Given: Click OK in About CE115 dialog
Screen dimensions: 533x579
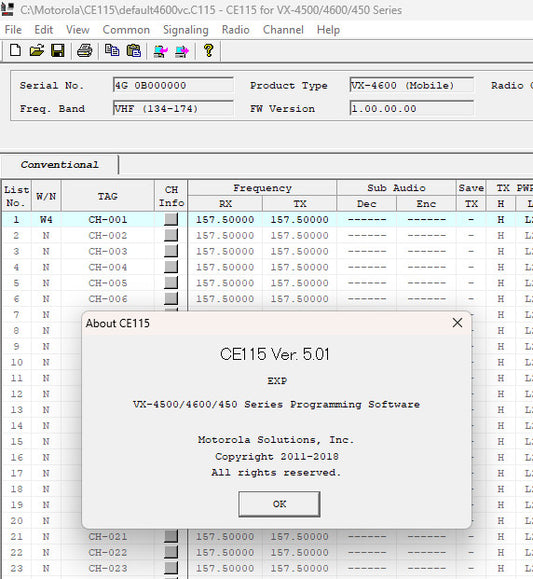Looking at the screenshot, I should click(279, 504).
